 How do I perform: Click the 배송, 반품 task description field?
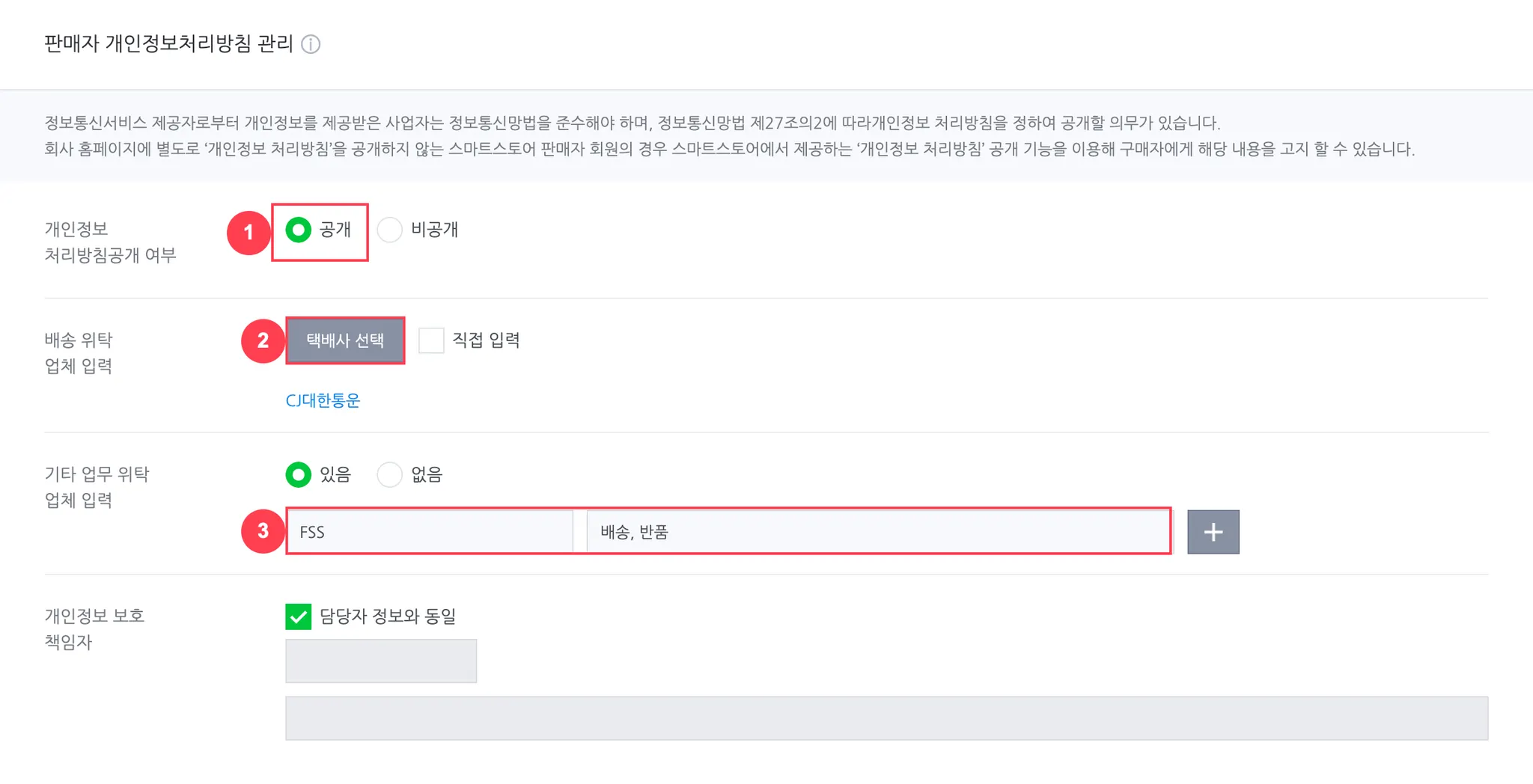[x=877, y=532]
